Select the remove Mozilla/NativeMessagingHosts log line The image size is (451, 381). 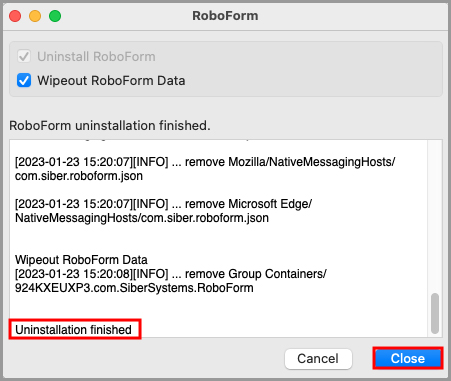click(x=205, y=169)
